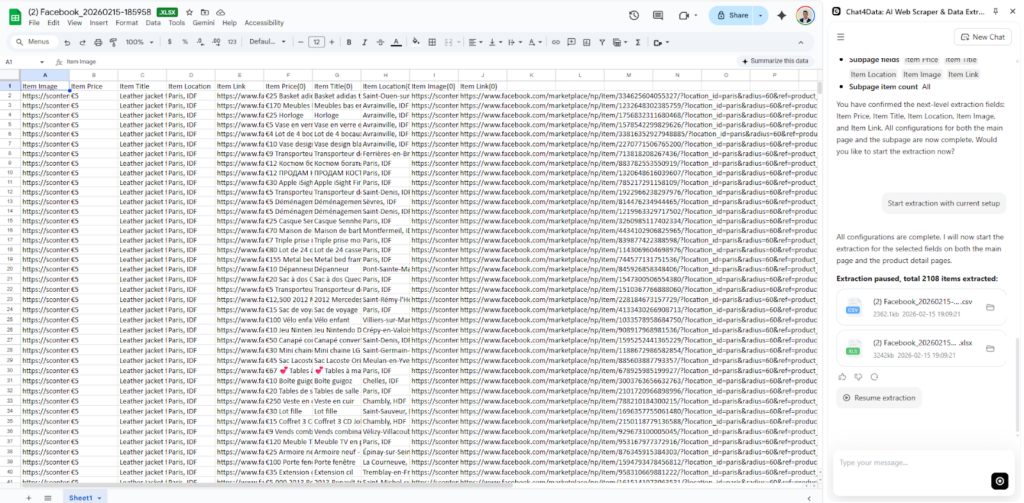Screen dimensions: 1024x503
Task: Open folder for the csv file
Action: click(990, 308)
